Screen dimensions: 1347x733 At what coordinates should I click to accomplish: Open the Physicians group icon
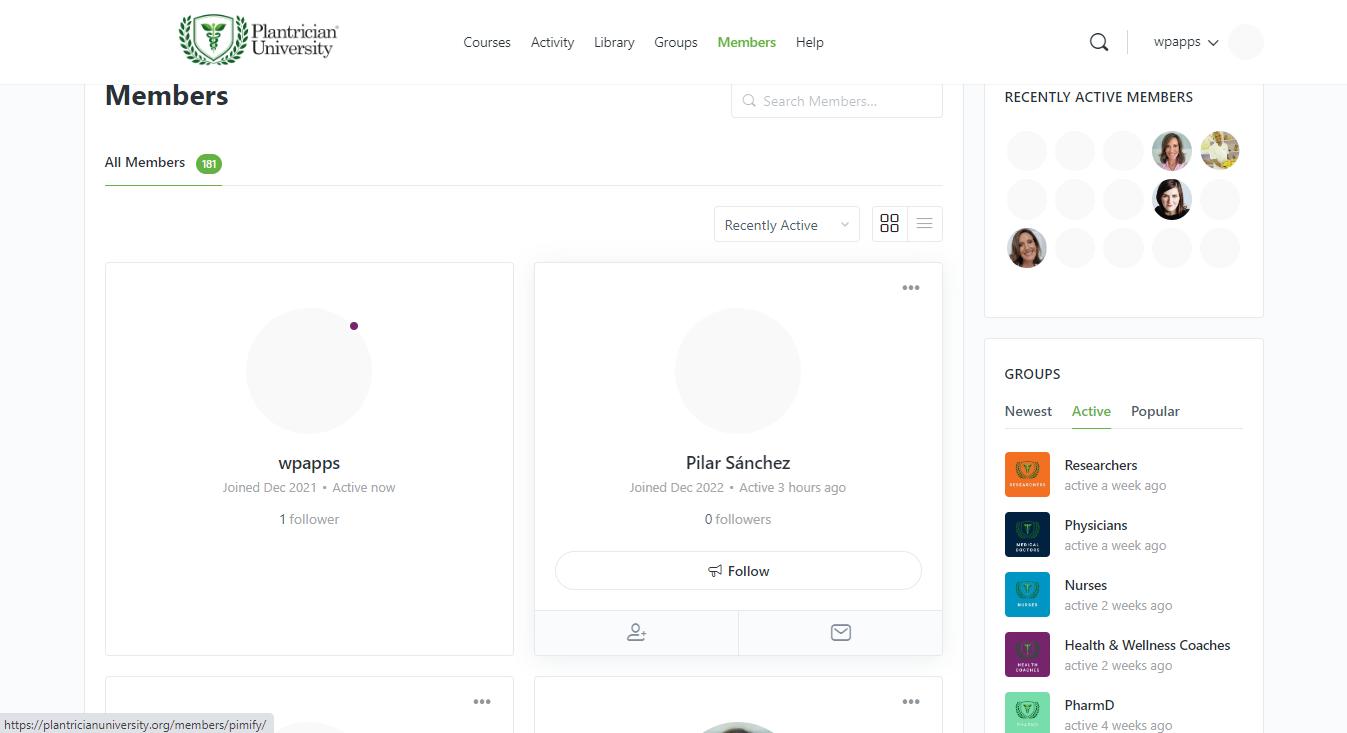pos(1027,534)
